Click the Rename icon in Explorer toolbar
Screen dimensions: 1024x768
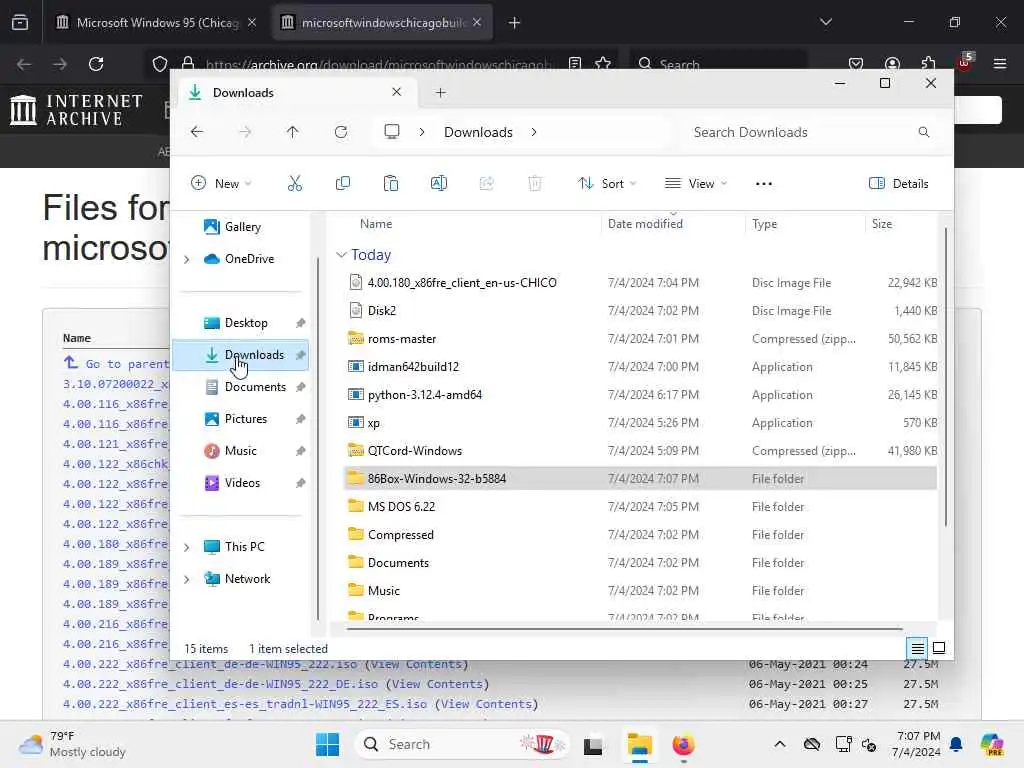coord(439,184)
